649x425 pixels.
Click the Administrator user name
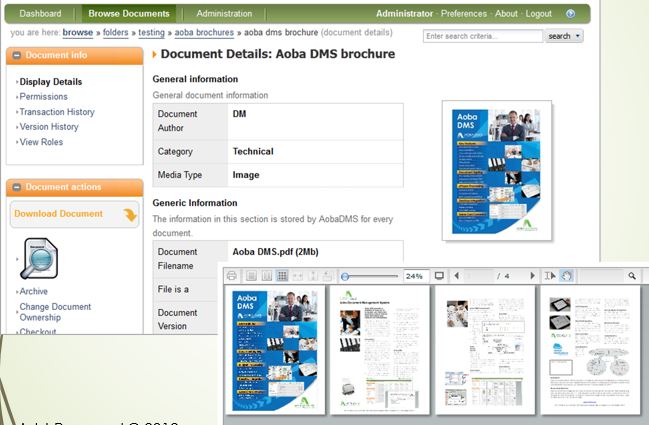(404, 14)
